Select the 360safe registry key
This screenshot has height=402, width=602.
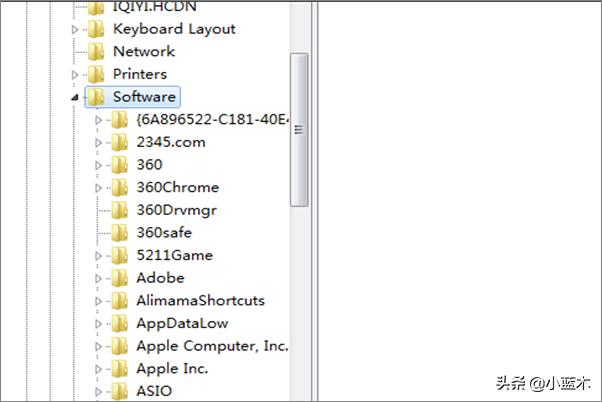(x=165, y=232)
